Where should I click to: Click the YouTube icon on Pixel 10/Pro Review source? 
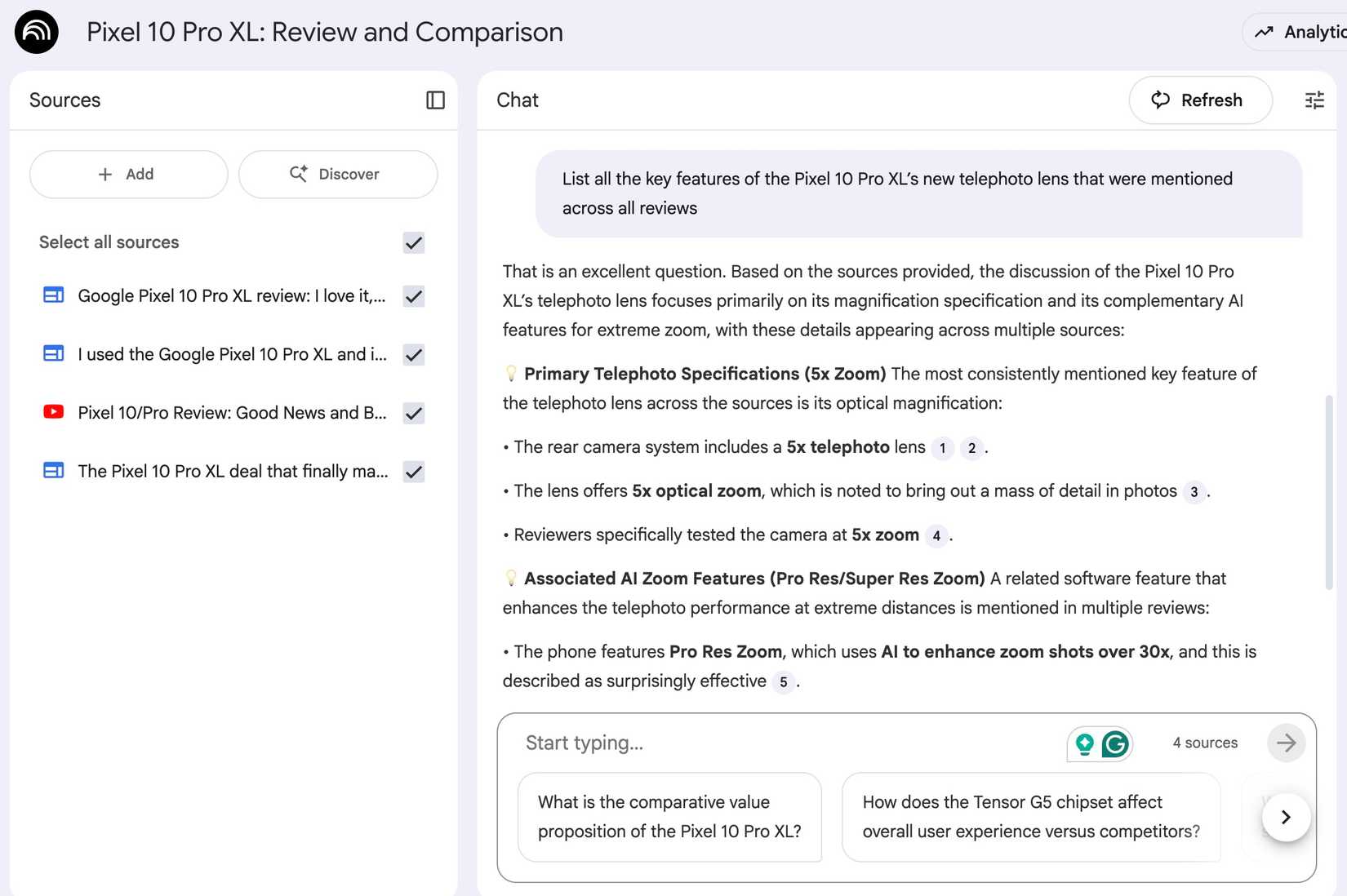click(52, 412)
